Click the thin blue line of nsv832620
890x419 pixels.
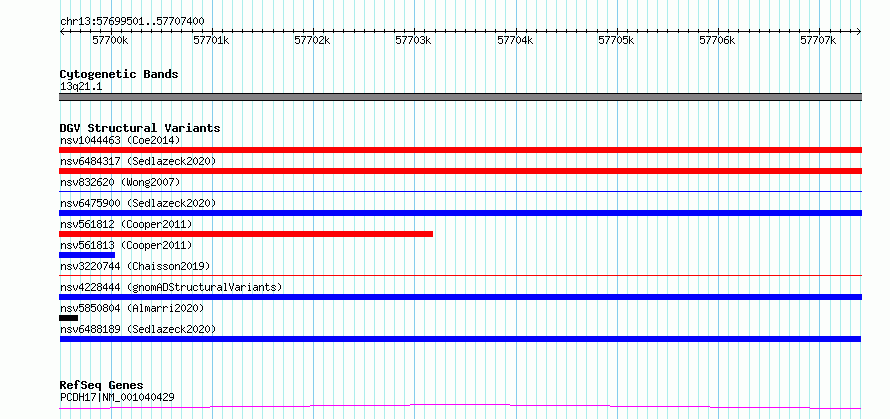click(x=460, y=192)
